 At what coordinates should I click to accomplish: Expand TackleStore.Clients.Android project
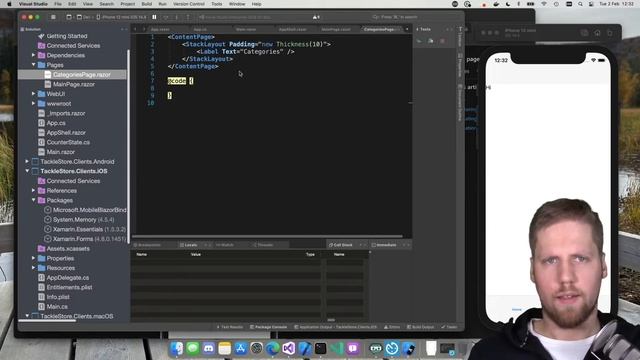tap(27, 162)
